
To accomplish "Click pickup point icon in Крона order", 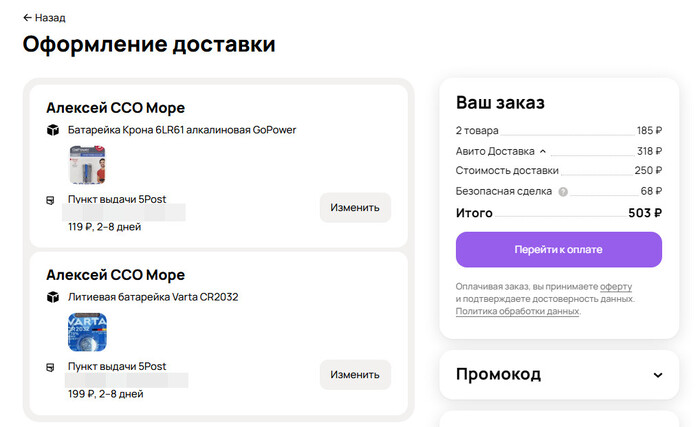I will pos(52,200).
